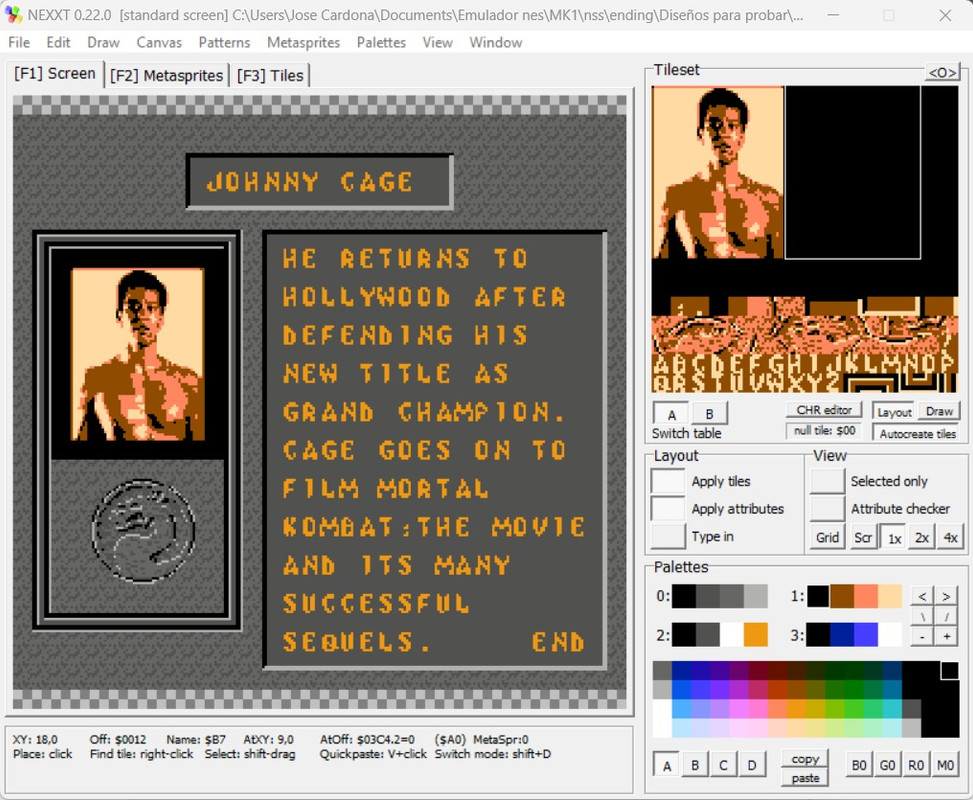The height and width of the screenshot is (800, 973).
Task: Click the plus palette button
Action: click(x=946, y=637)
